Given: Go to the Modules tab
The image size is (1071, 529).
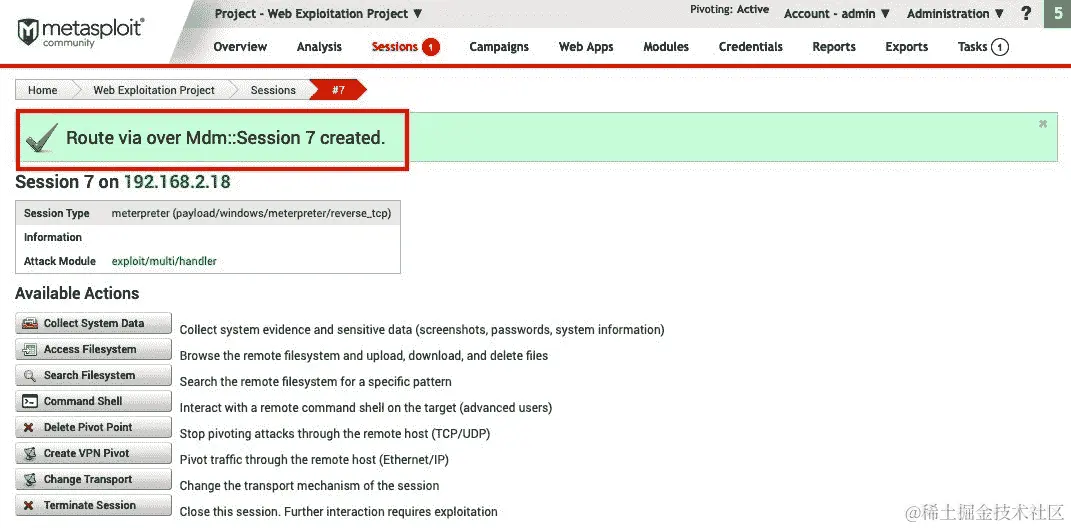Looking at the screenshot, I should click(x=666, y=46).
